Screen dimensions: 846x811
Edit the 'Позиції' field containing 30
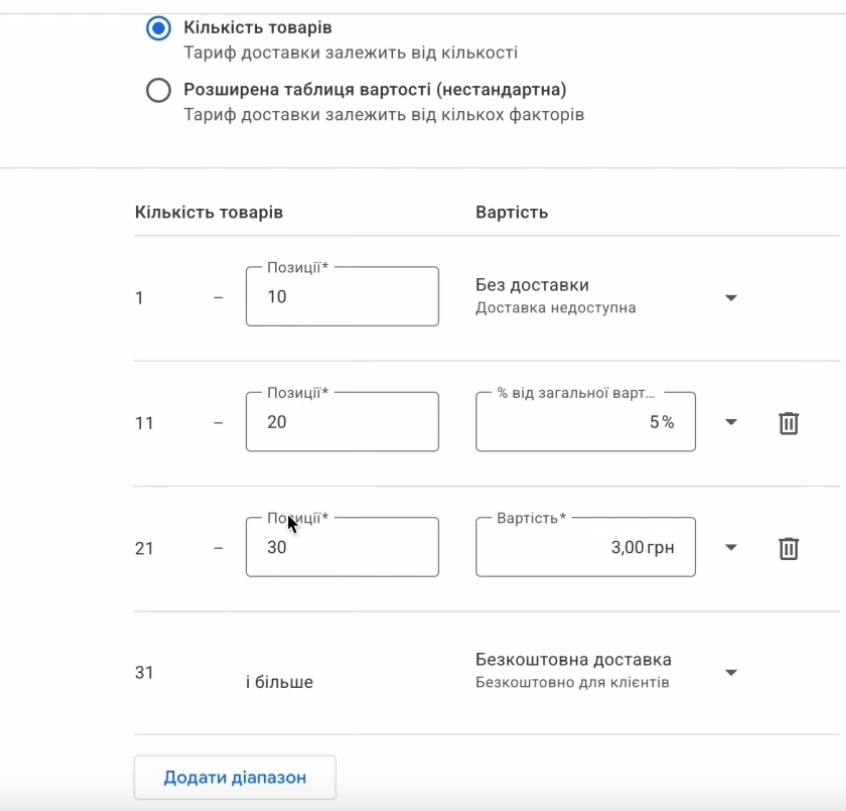click(342, 548)
